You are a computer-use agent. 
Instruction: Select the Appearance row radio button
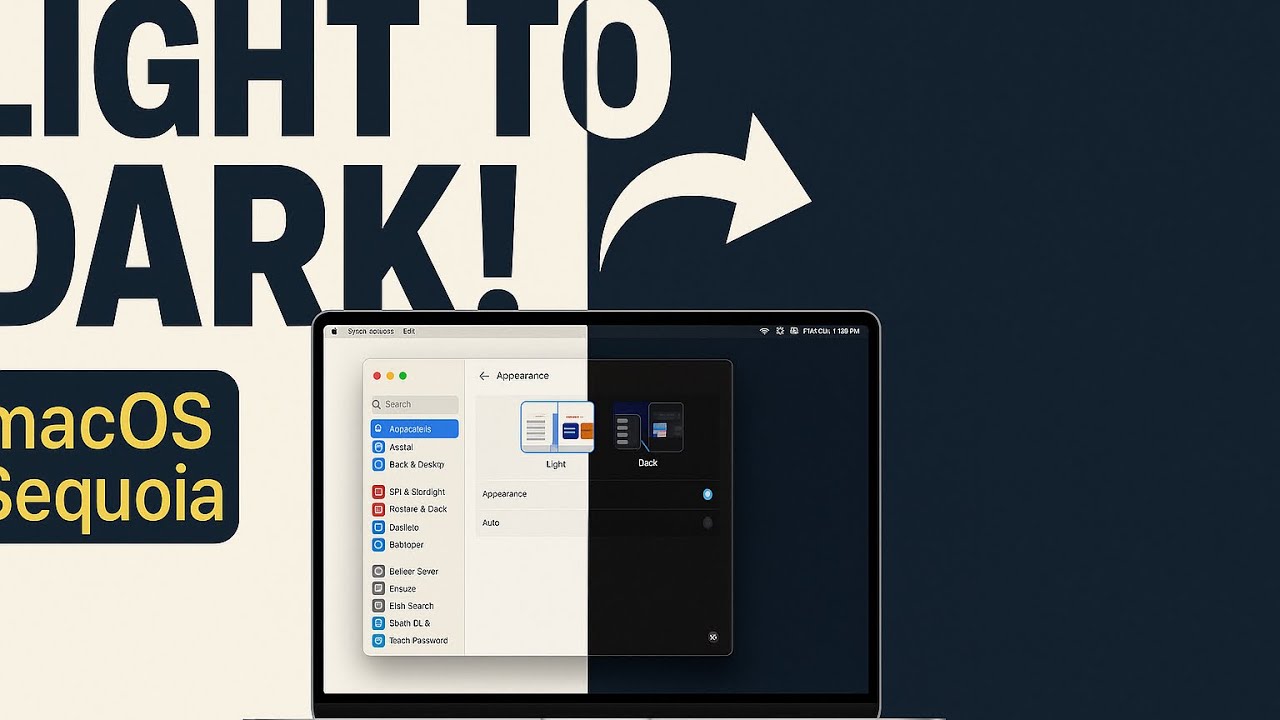pyautogui.click(x=707, y=494)
